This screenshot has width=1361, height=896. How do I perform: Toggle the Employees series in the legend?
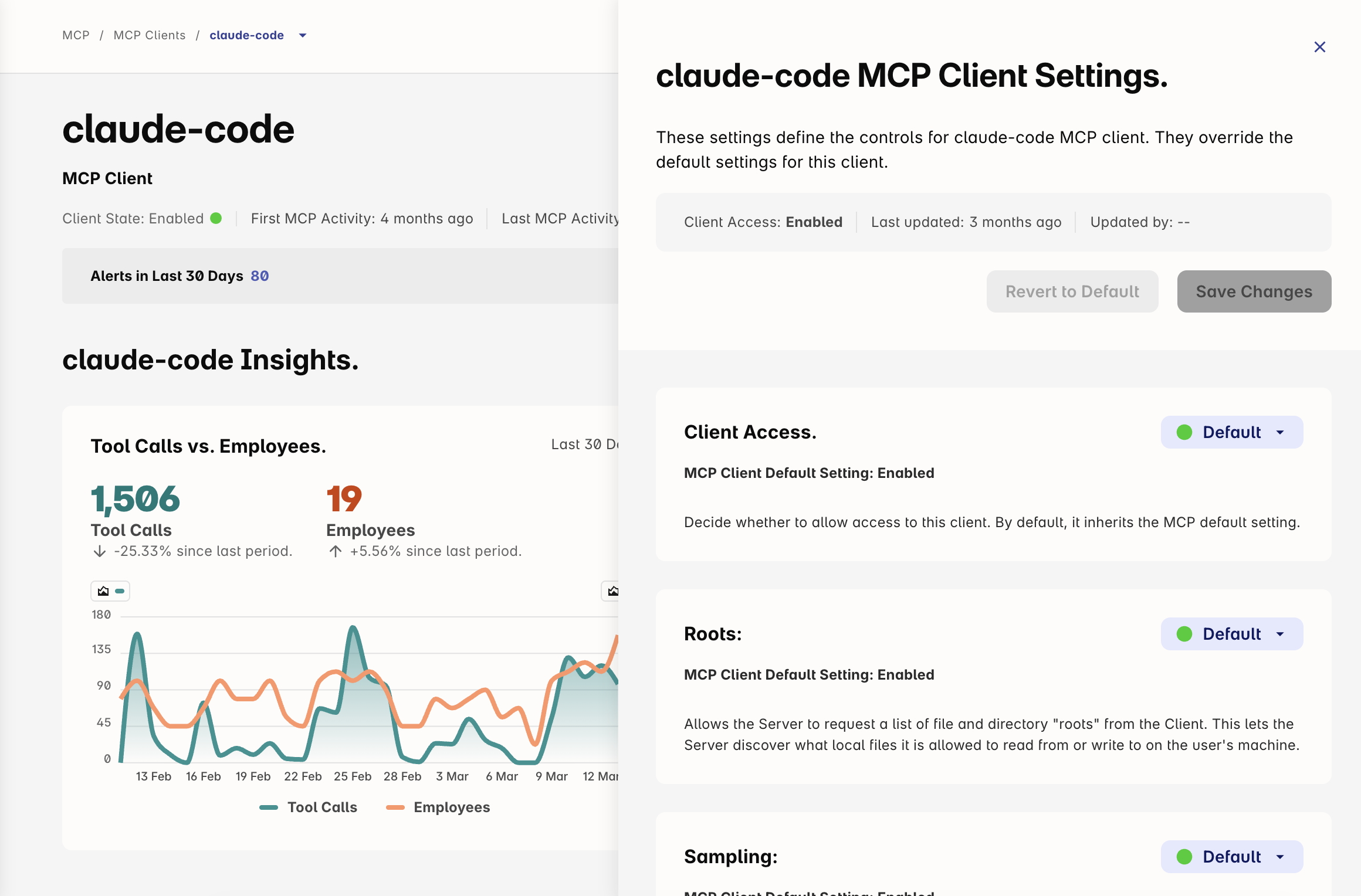[451, 807]
